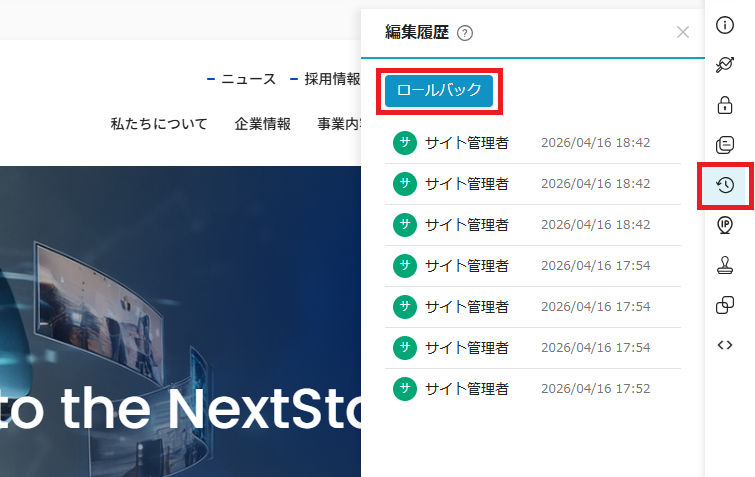Open the 私たちについて menu item
The image size is (755, 477).
click(x=159, y=124)
